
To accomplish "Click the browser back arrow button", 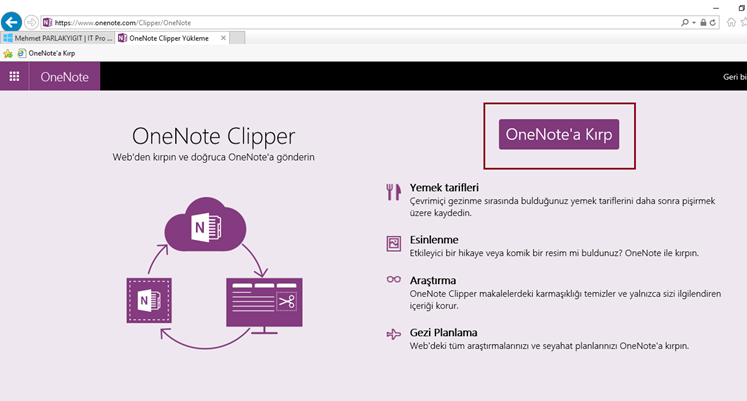I will 13,21.
